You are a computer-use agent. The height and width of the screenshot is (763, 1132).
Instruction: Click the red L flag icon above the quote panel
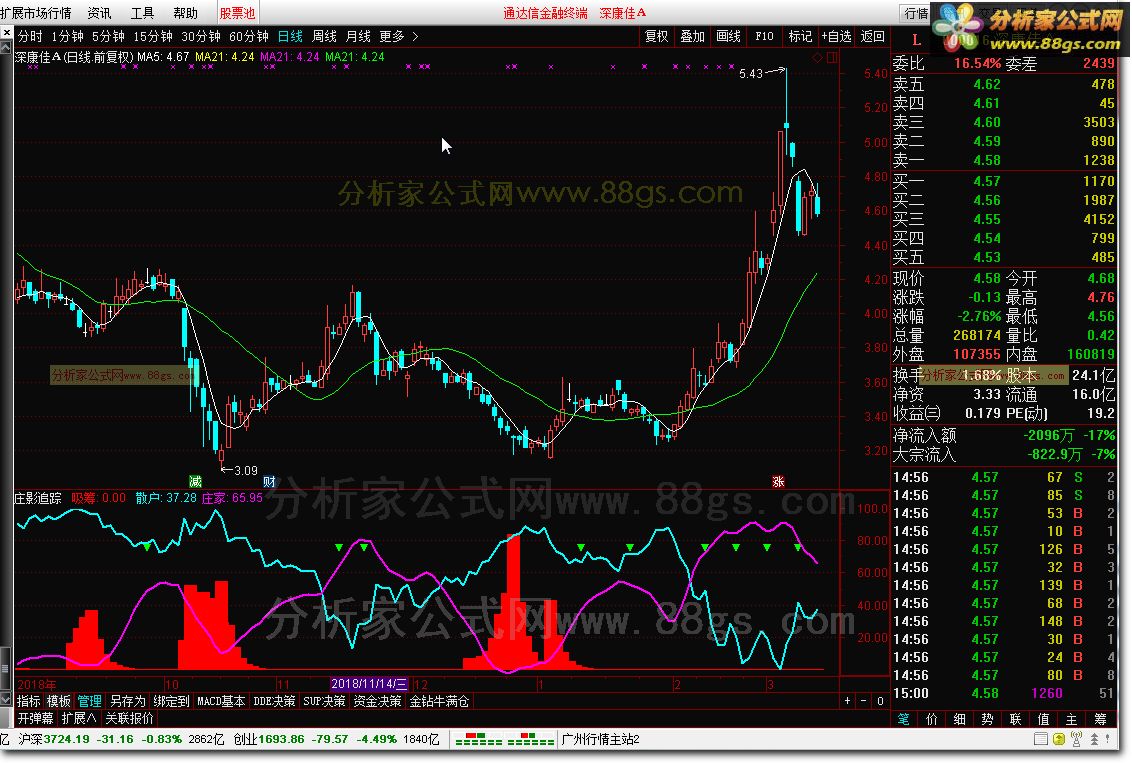pyautogui.click(x=916, y=40)
